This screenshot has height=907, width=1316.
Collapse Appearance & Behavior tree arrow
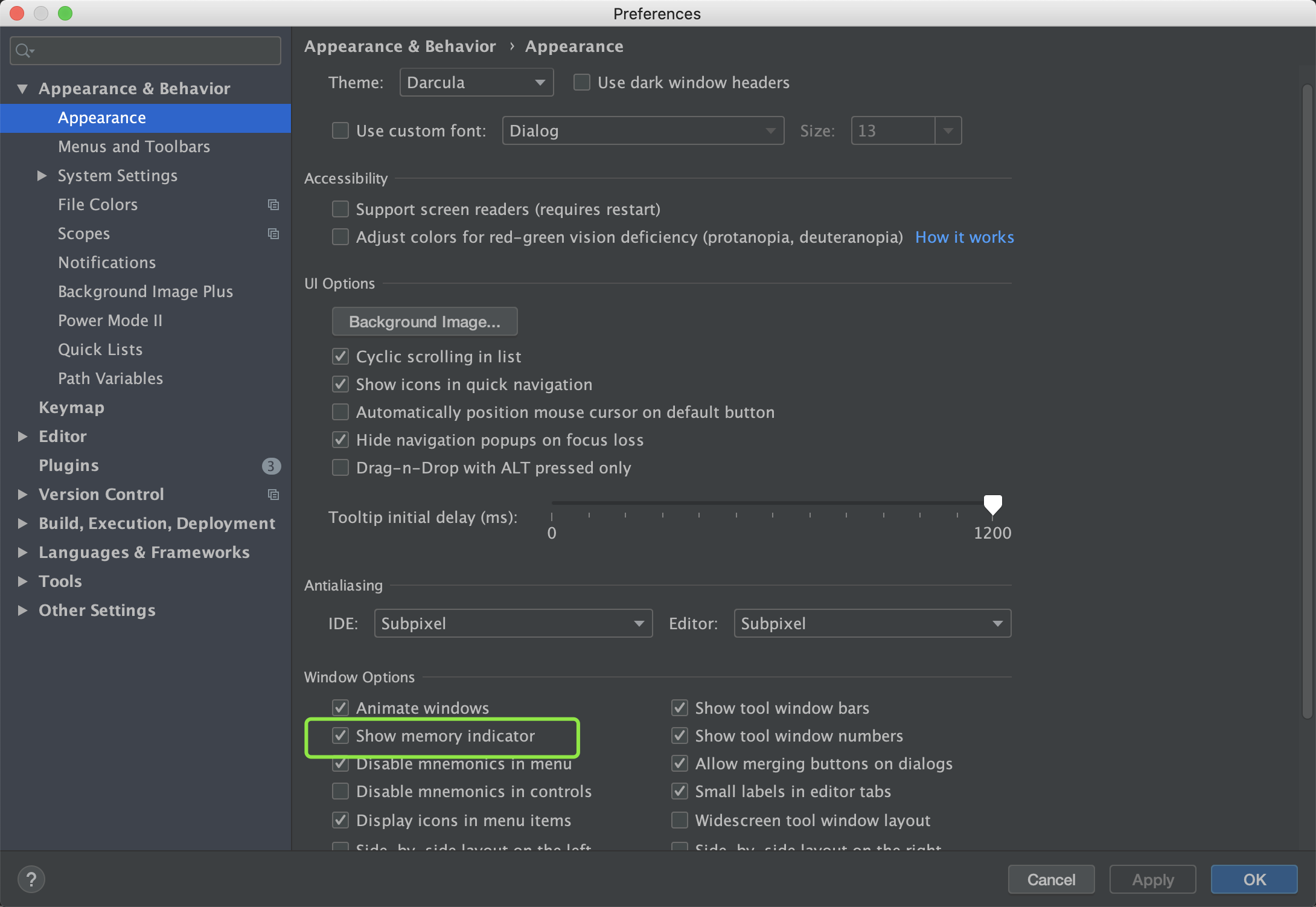pos(22,89)
